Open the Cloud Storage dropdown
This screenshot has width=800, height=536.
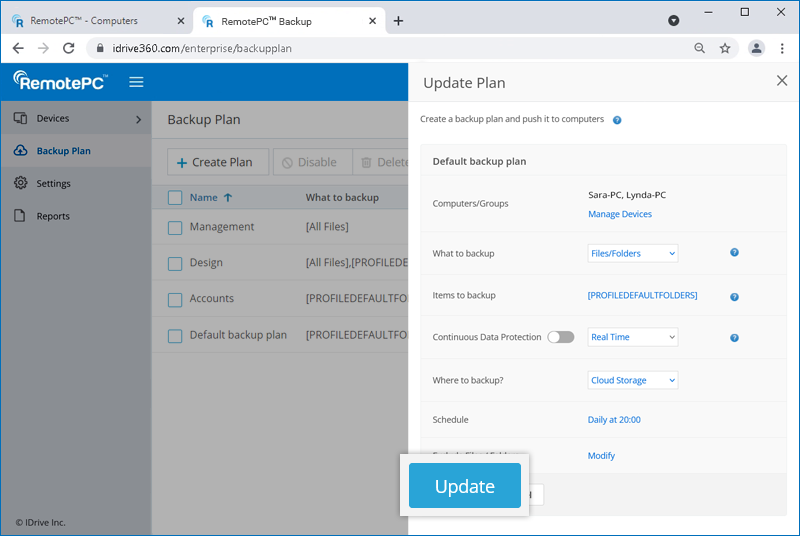pyautogui.click(x=632, y=380)
